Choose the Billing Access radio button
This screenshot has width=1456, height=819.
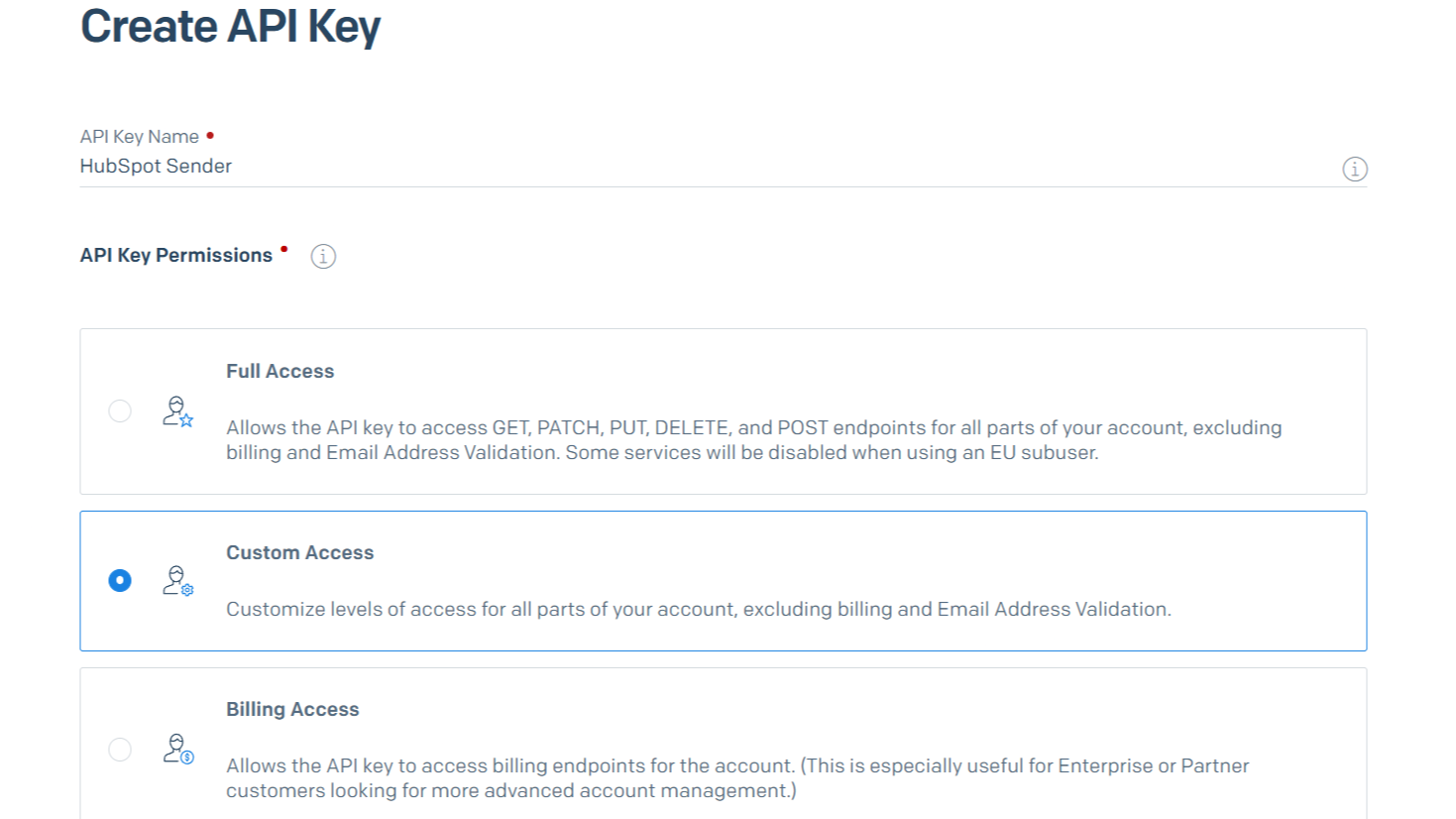(120, 750)
